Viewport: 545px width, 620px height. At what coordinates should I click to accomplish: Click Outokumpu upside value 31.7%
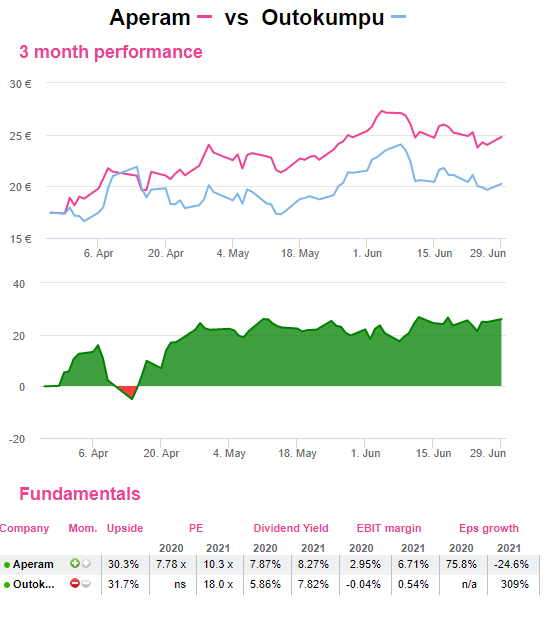123,584
